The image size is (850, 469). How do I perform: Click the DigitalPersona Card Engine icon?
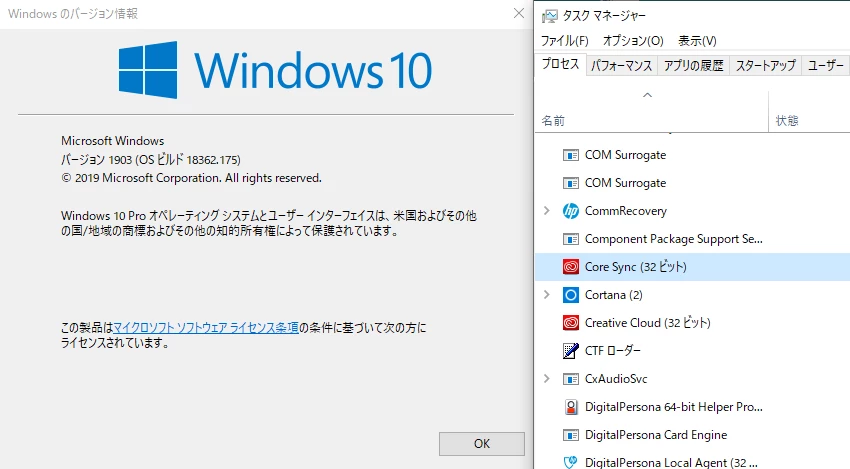coord(570,435)
